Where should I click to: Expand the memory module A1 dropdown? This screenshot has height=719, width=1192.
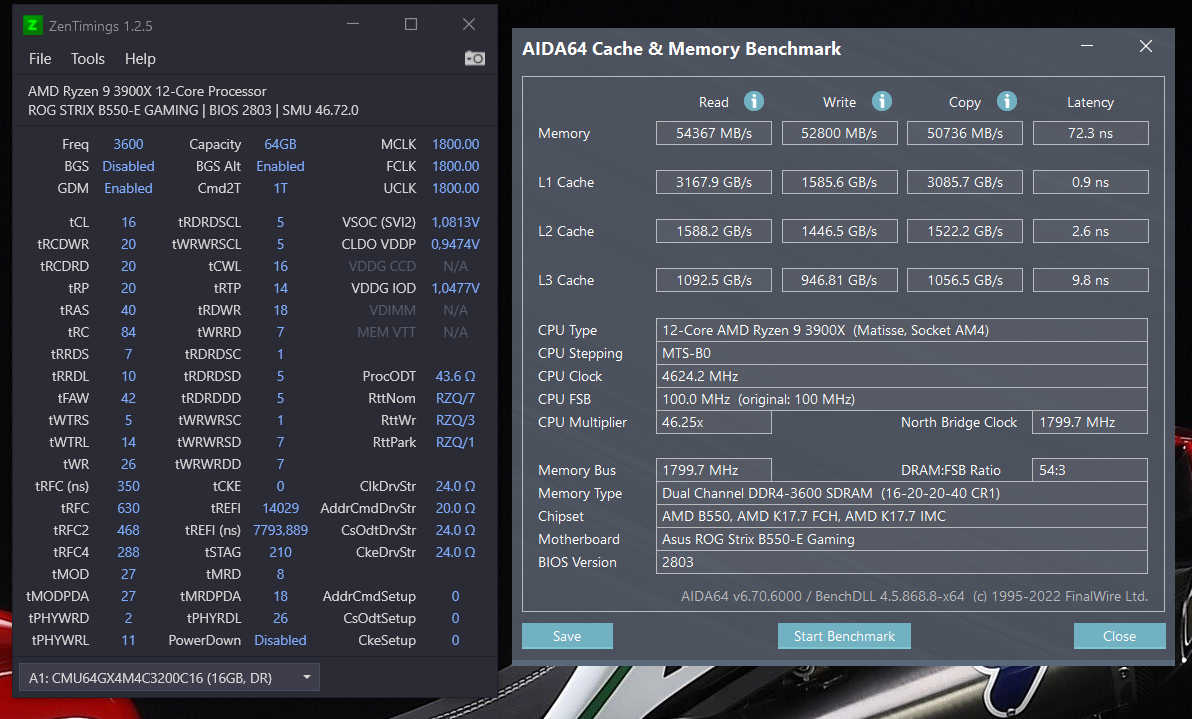(x=169, y=677)
